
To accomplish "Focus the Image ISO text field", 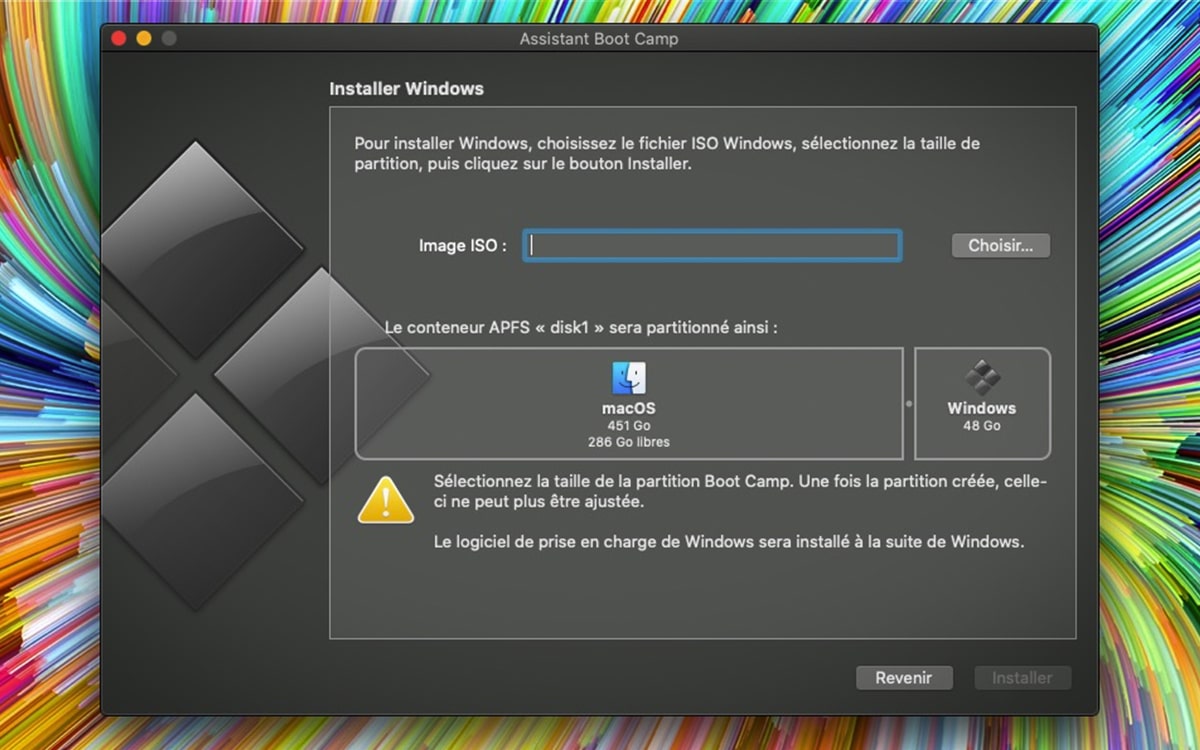I will (712, 246).
